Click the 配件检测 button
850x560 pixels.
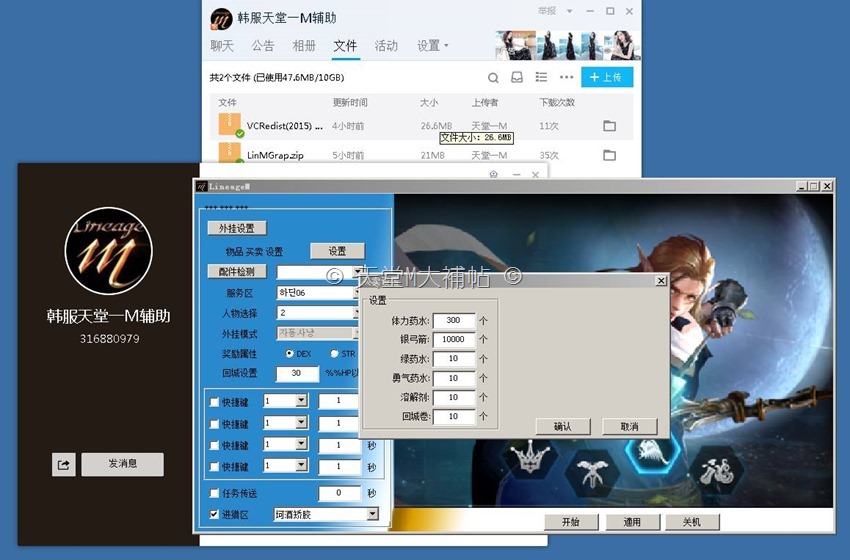coord(237,272)
